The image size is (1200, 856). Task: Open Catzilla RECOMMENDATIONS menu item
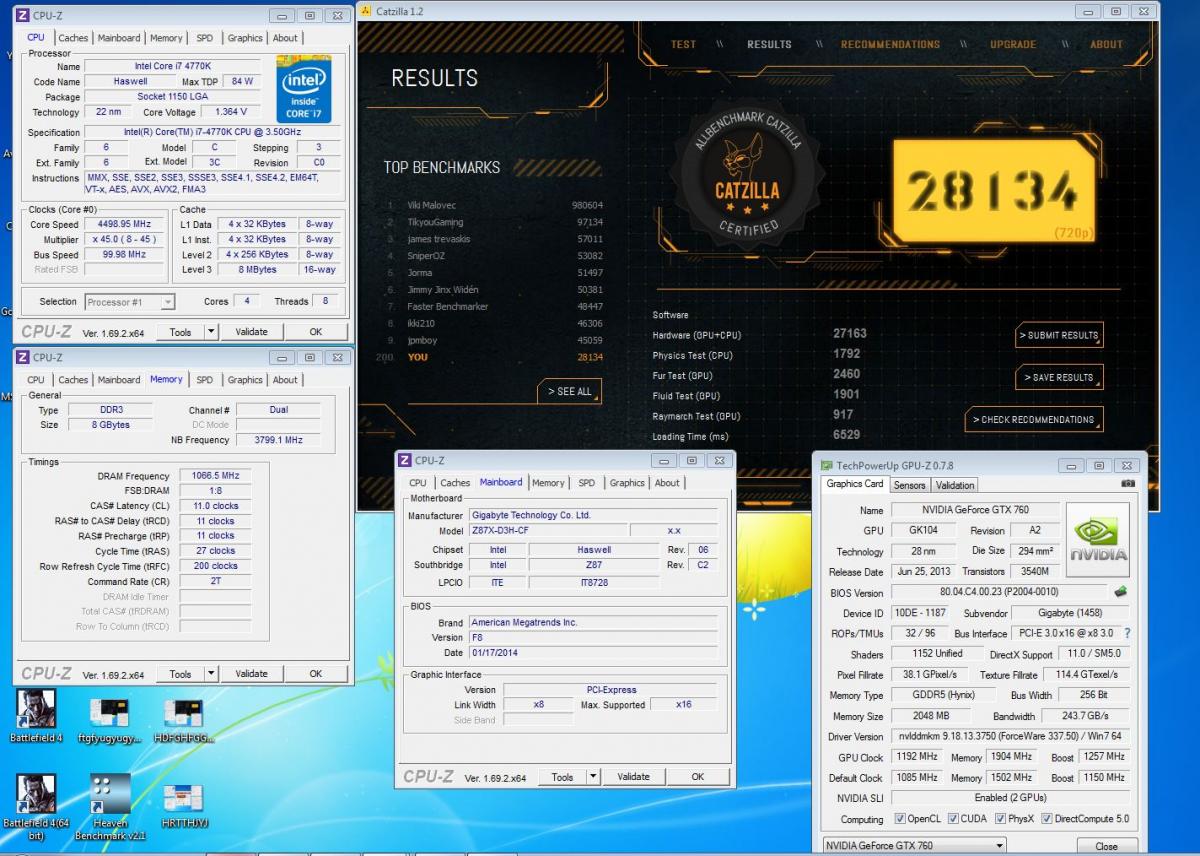[x=890, y=44]
